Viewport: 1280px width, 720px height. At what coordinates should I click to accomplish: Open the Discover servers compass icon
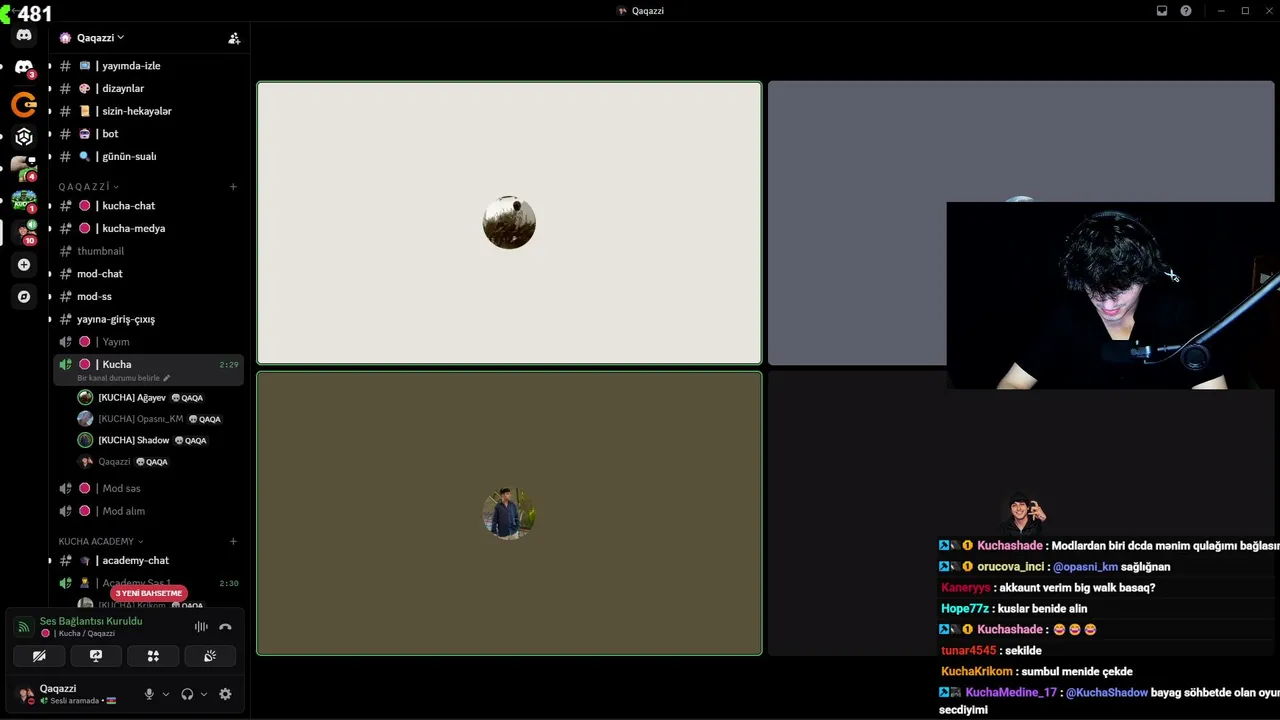pos(24,297)
